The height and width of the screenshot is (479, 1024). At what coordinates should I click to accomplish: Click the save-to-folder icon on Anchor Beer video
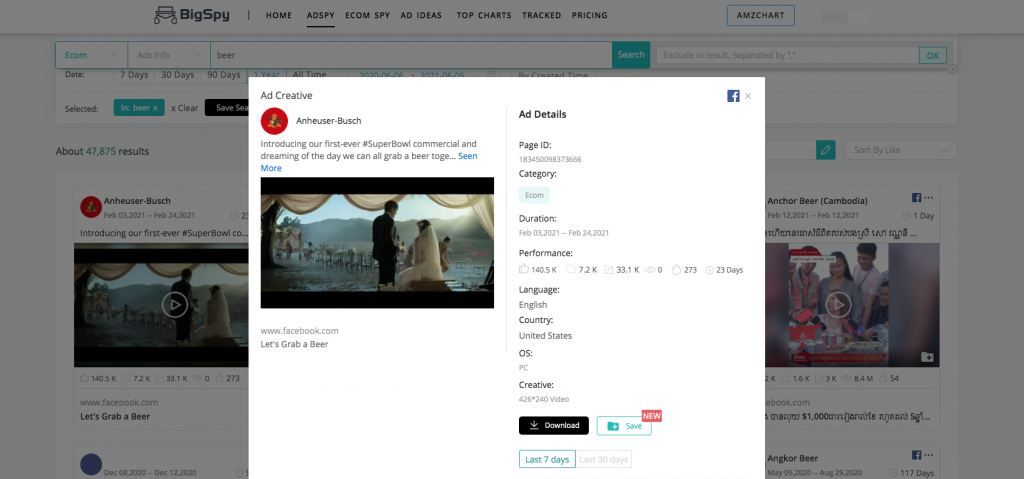927,357
